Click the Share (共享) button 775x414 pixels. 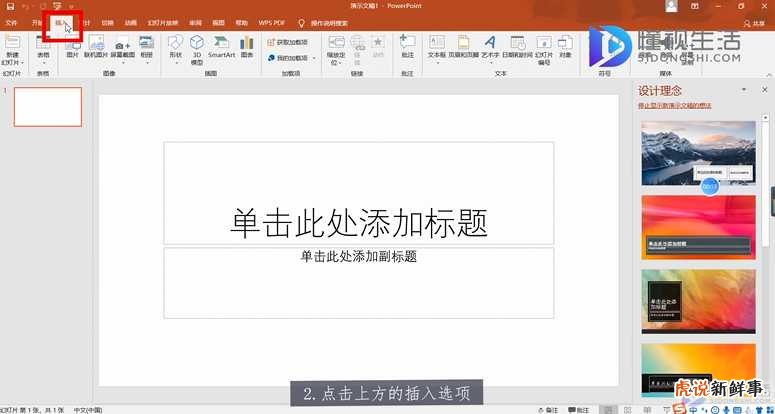point(754,23)
